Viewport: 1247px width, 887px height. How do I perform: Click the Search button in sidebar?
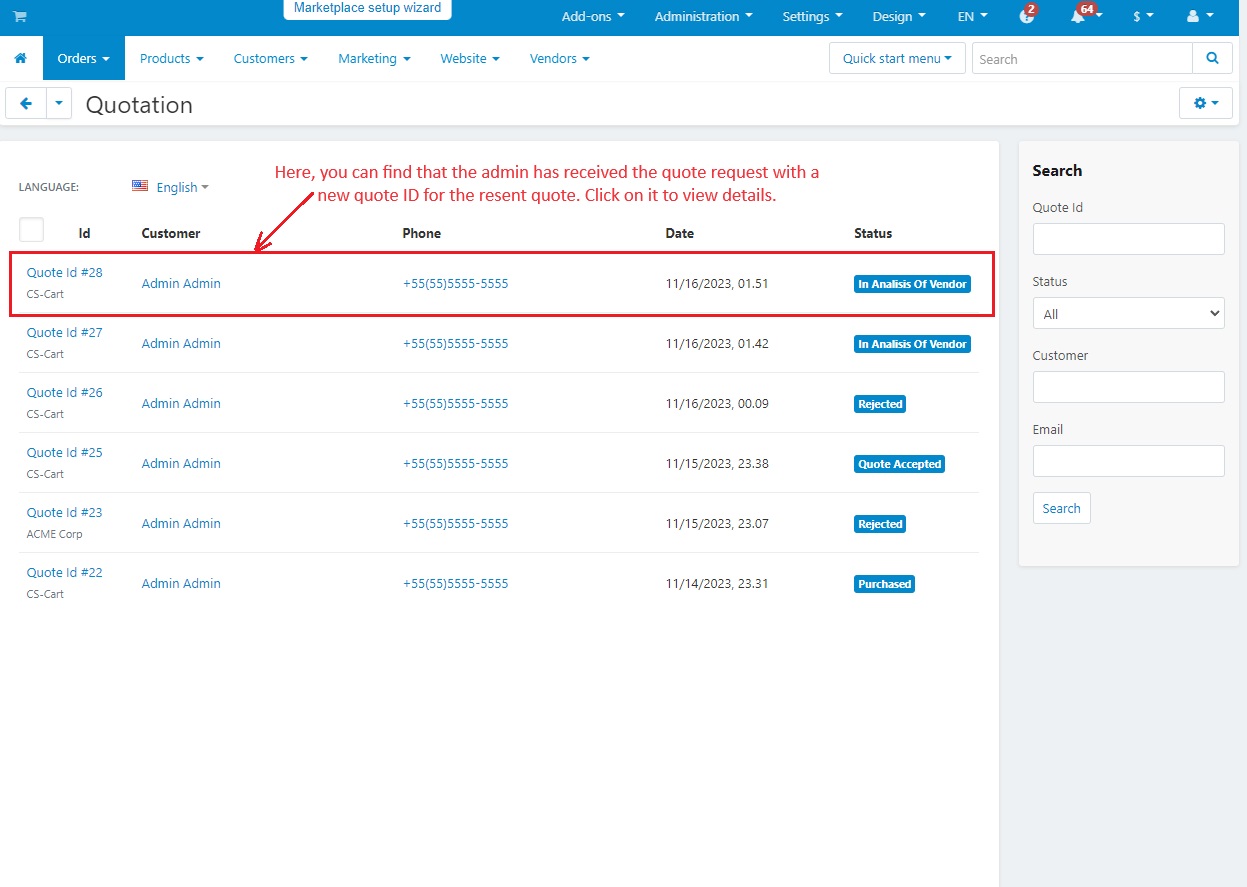pos(1061,508)
